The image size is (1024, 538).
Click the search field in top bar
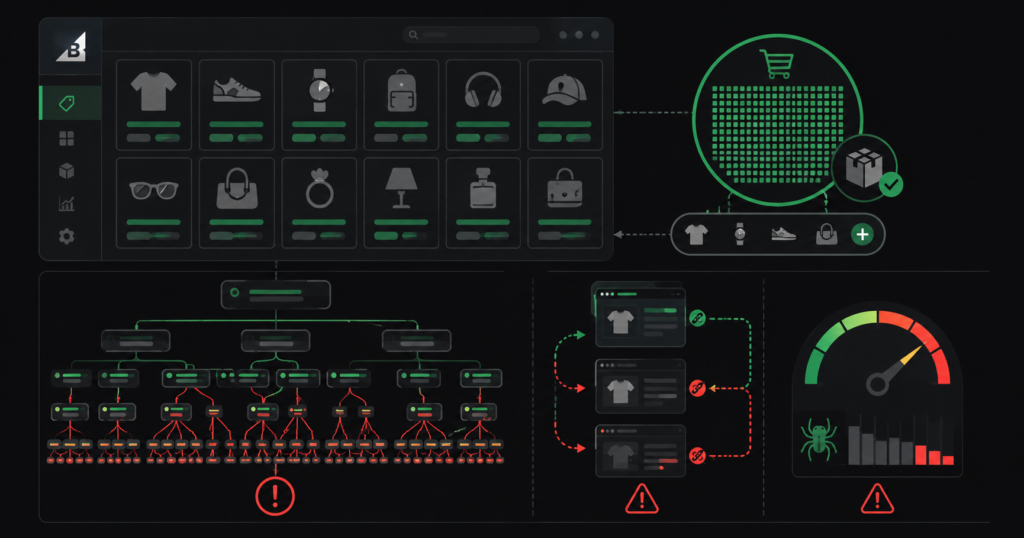472,35
